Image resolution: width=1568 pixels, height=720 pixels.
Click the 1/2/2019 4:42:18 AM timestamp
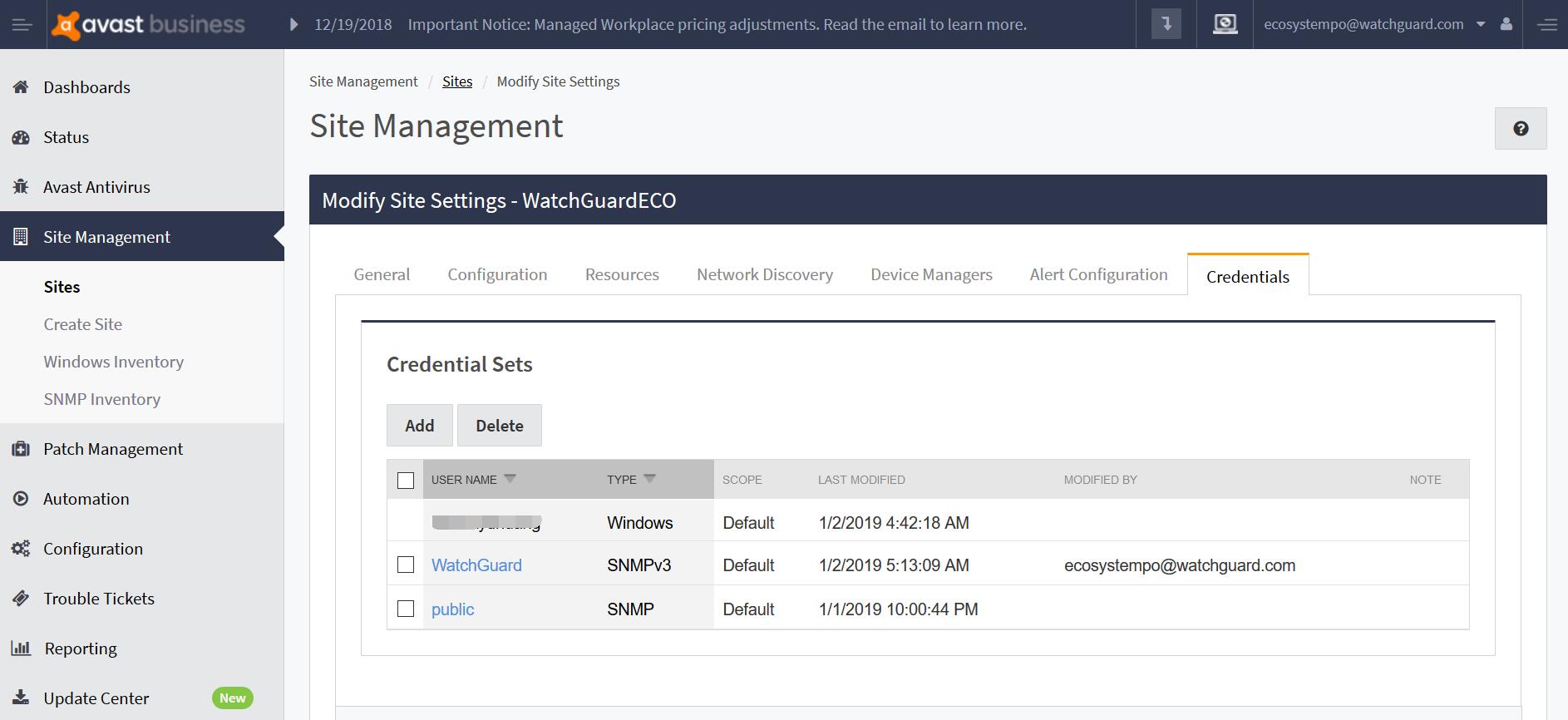pyautogui.click(x=894, y=523)
